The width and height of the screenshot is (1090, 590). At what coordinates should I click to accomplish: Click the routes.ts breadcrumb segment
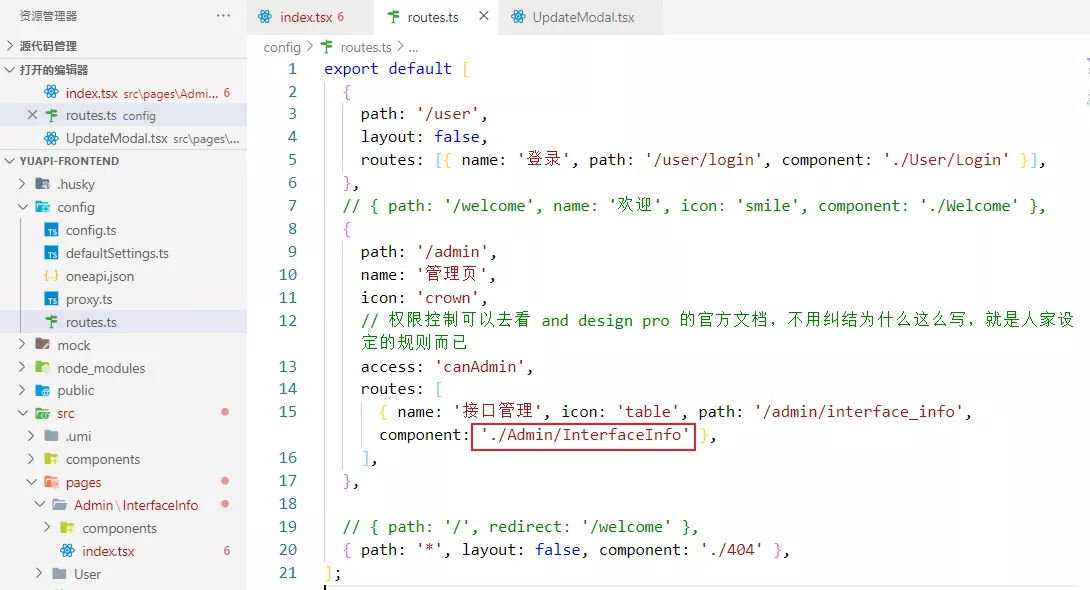[366, 47]
